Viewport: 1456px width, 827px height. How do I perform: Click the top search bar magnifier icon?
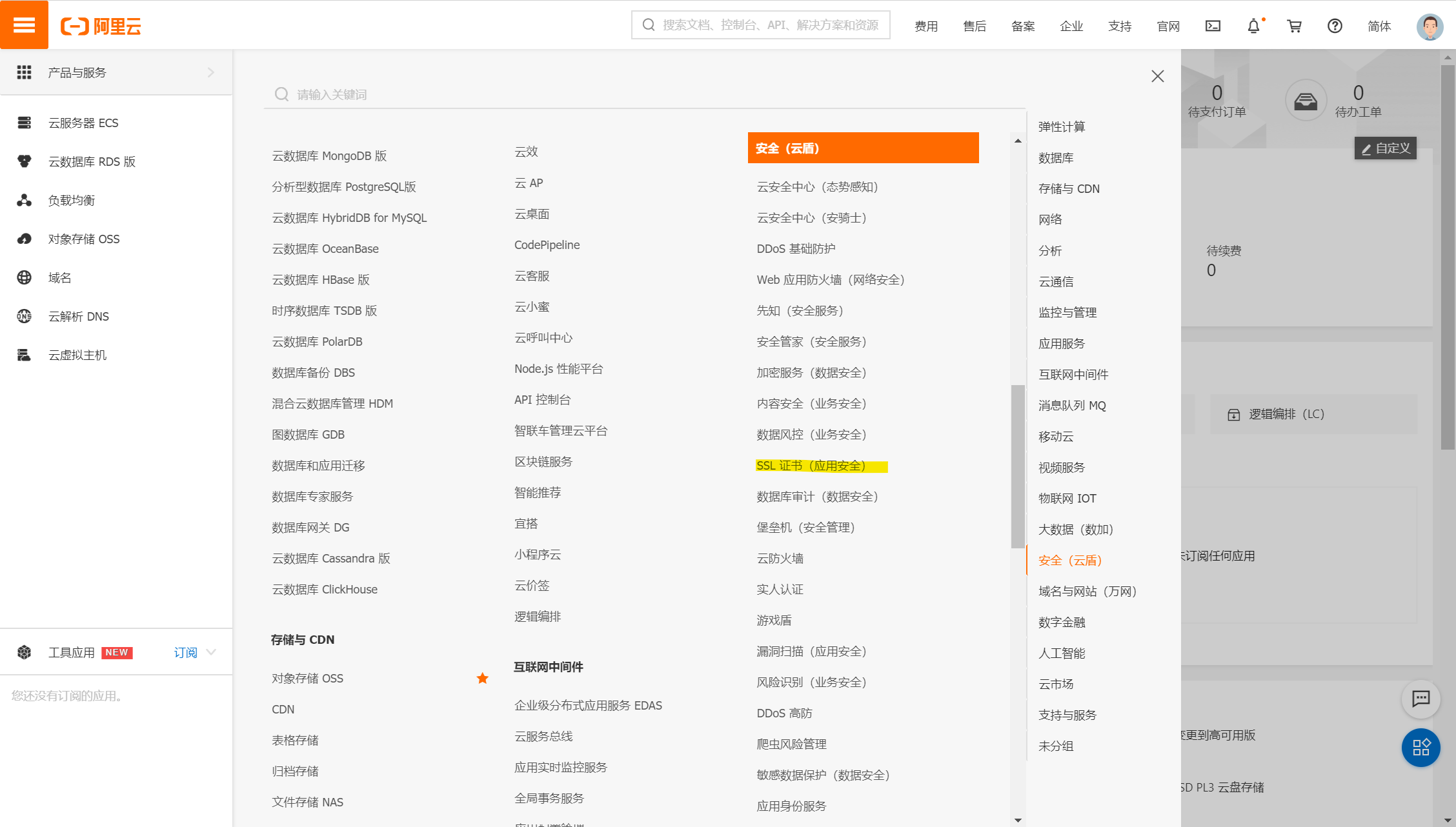(x=649, y=25)
